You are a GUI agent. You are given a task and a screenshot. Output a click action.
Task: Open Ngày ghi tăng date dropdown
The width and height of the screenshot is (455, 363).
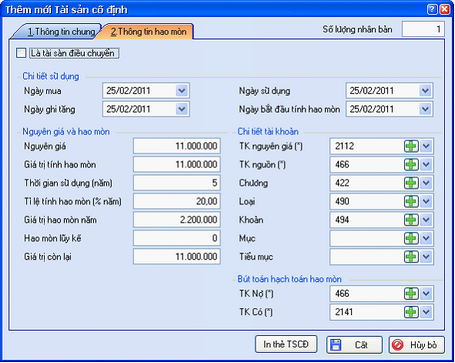tap(182, 109)
